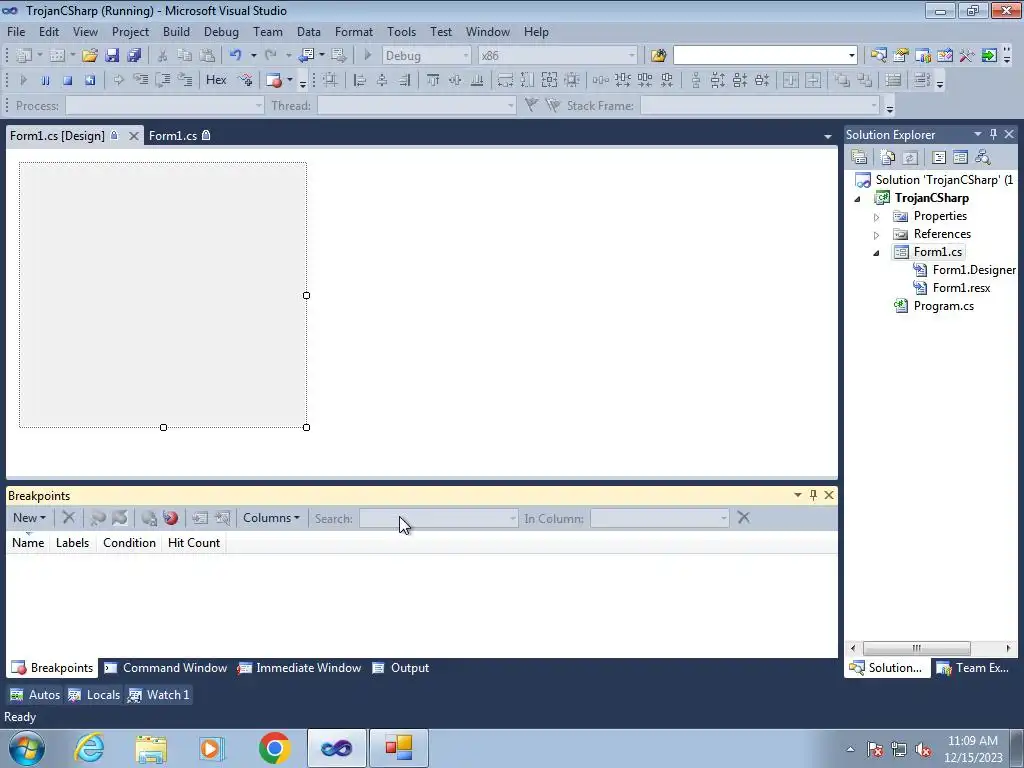Click the Show All Files icon in Solution Explorer

coord(888,157)
